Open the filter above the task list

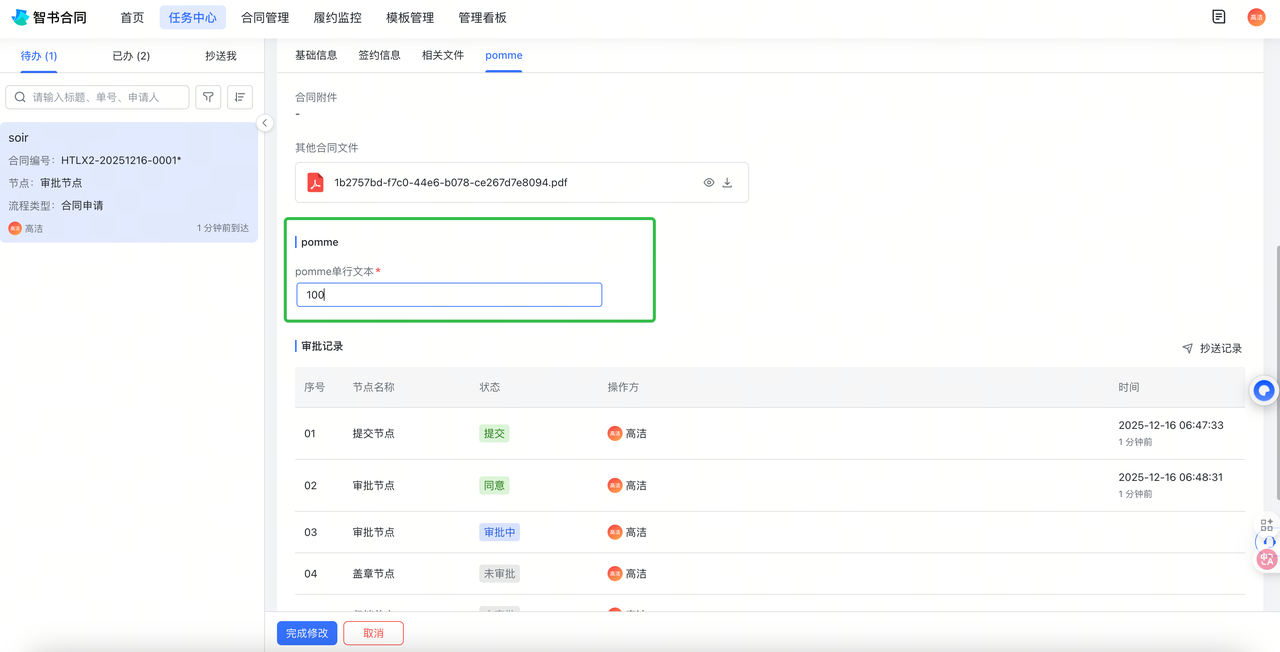(208, 96)
